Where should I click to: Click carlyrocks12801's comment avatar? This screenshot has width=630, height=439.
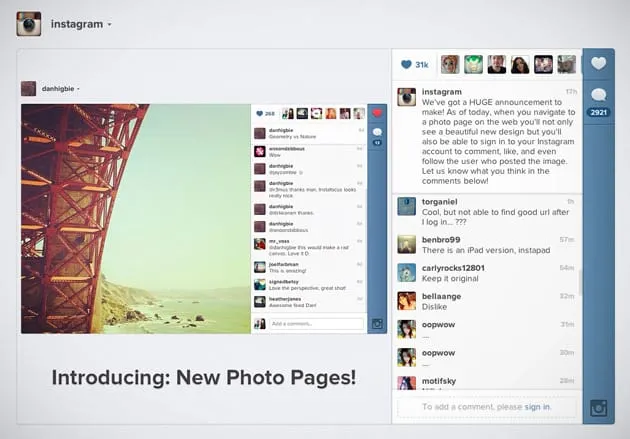(x=407, y=273)
